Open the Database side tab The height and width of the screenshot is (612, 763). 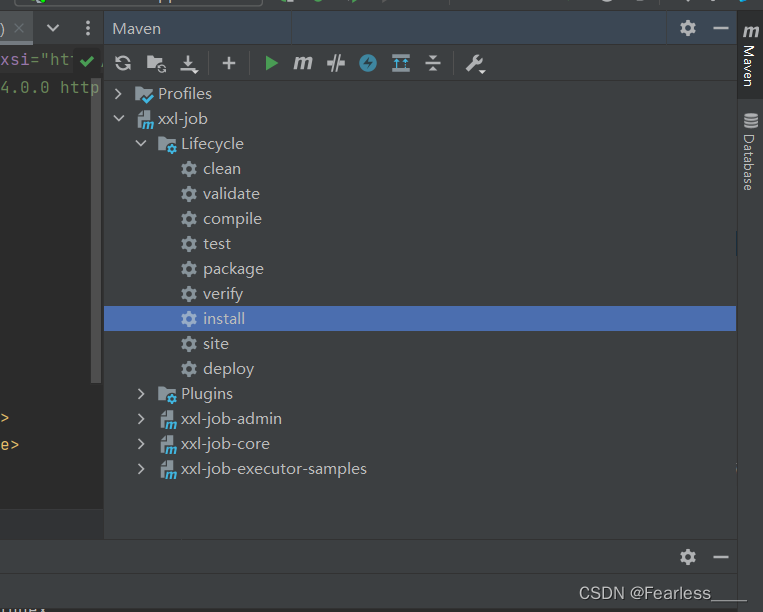point(750,152)
